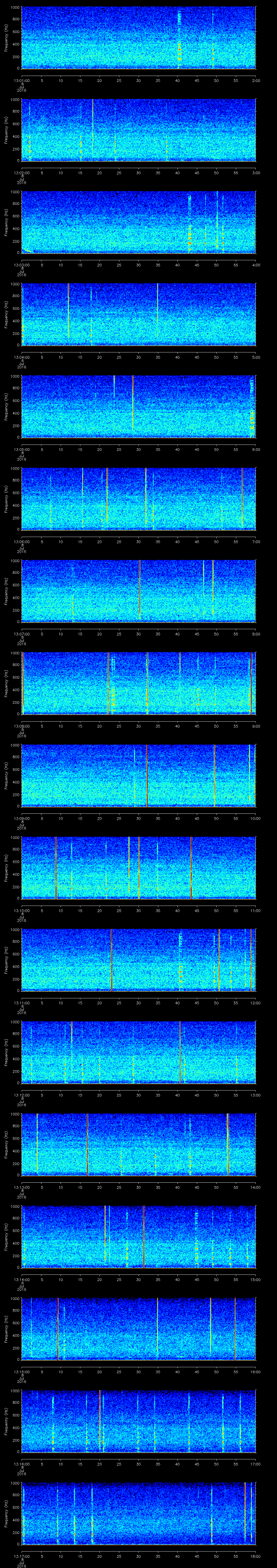277x1568 pixels.
Task: Click the '13:06:00' time axis label
Action: [x=22, y=542]
